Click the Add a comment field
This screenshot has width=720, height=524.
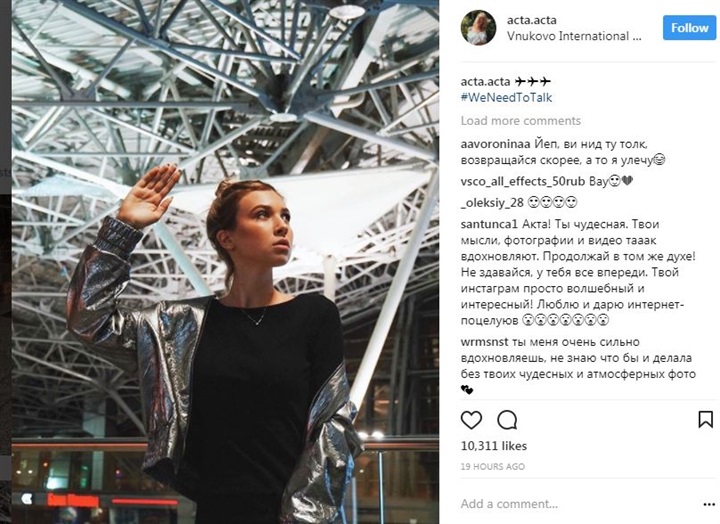point(579,504)
